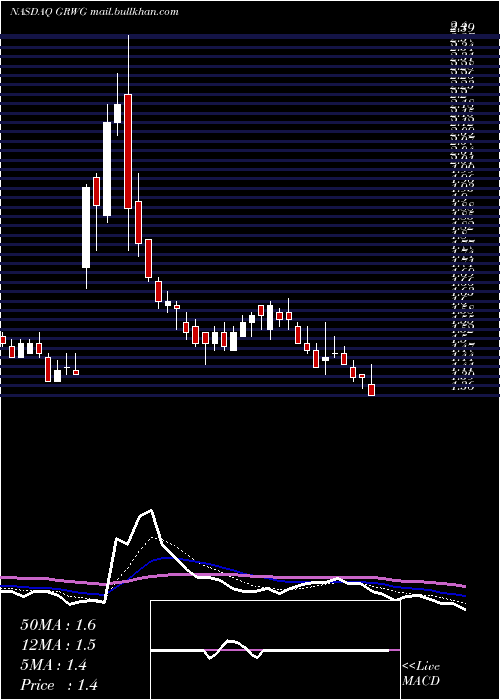Screen dimensions: 500x700
Task: Click the last red candlestick at the chart's end
Action: click(x=371, y=389)
